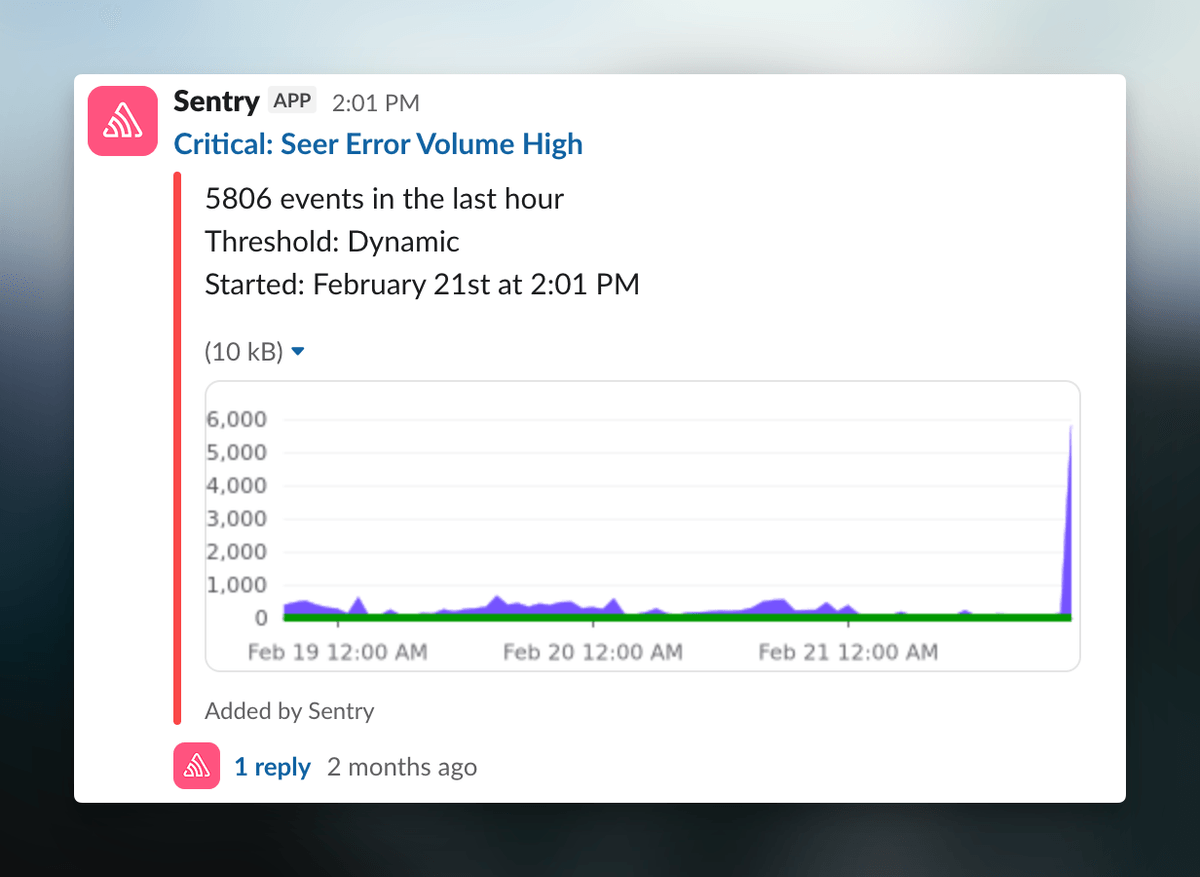Click the purple error volume spike
The width and height of the screenshot is (1200, 877).
pos(1069,500)
